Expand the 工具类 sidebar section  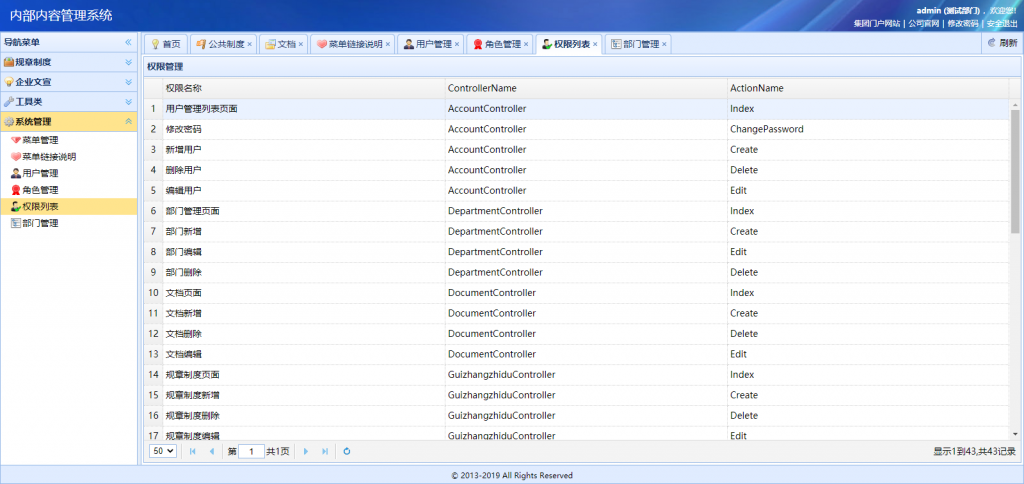[128, 102]
